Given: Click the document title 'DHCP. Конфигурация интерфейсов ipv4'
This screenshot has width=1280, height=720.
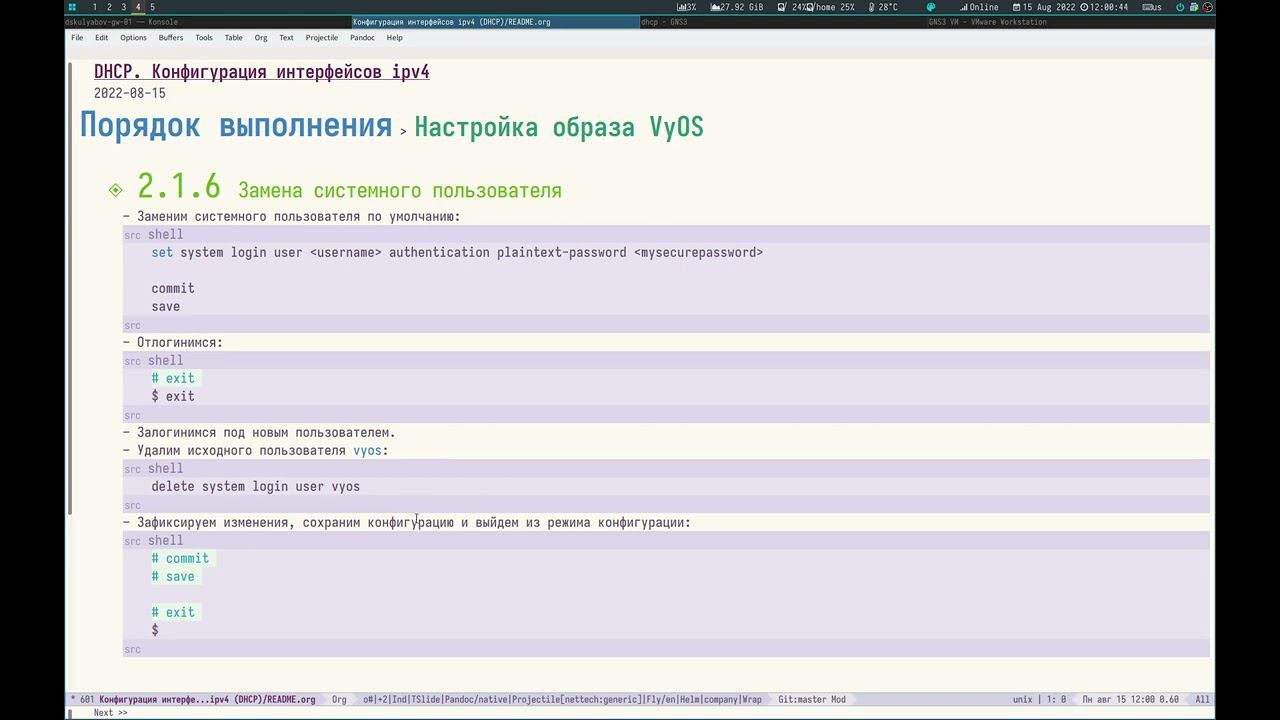Looking at the screenshot, I should tap(262, 72).
